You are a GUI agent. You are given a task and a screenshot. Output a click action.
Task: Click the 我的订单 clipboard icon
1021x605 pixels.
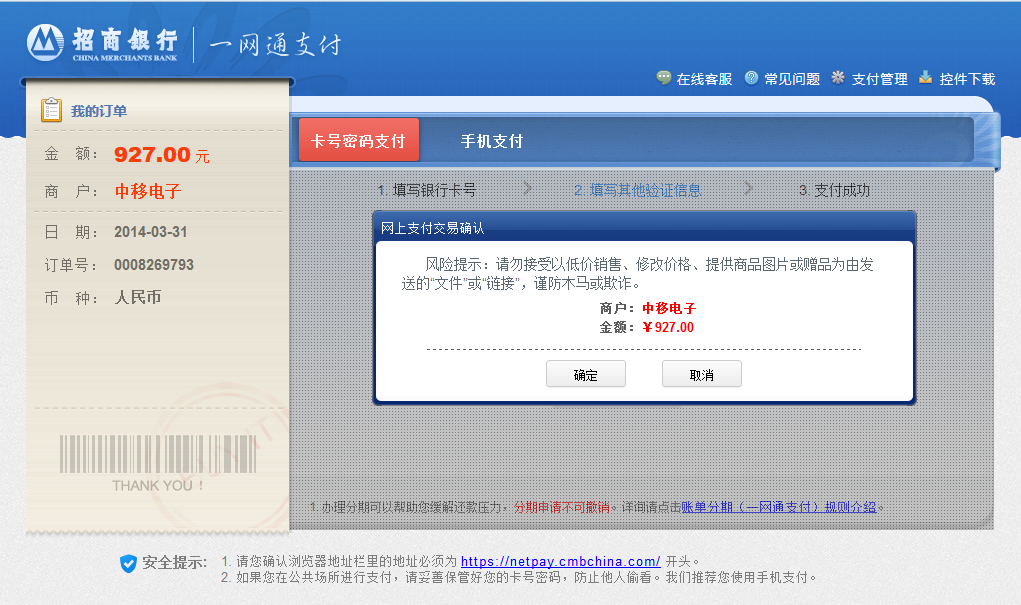(x=51, y=110)
